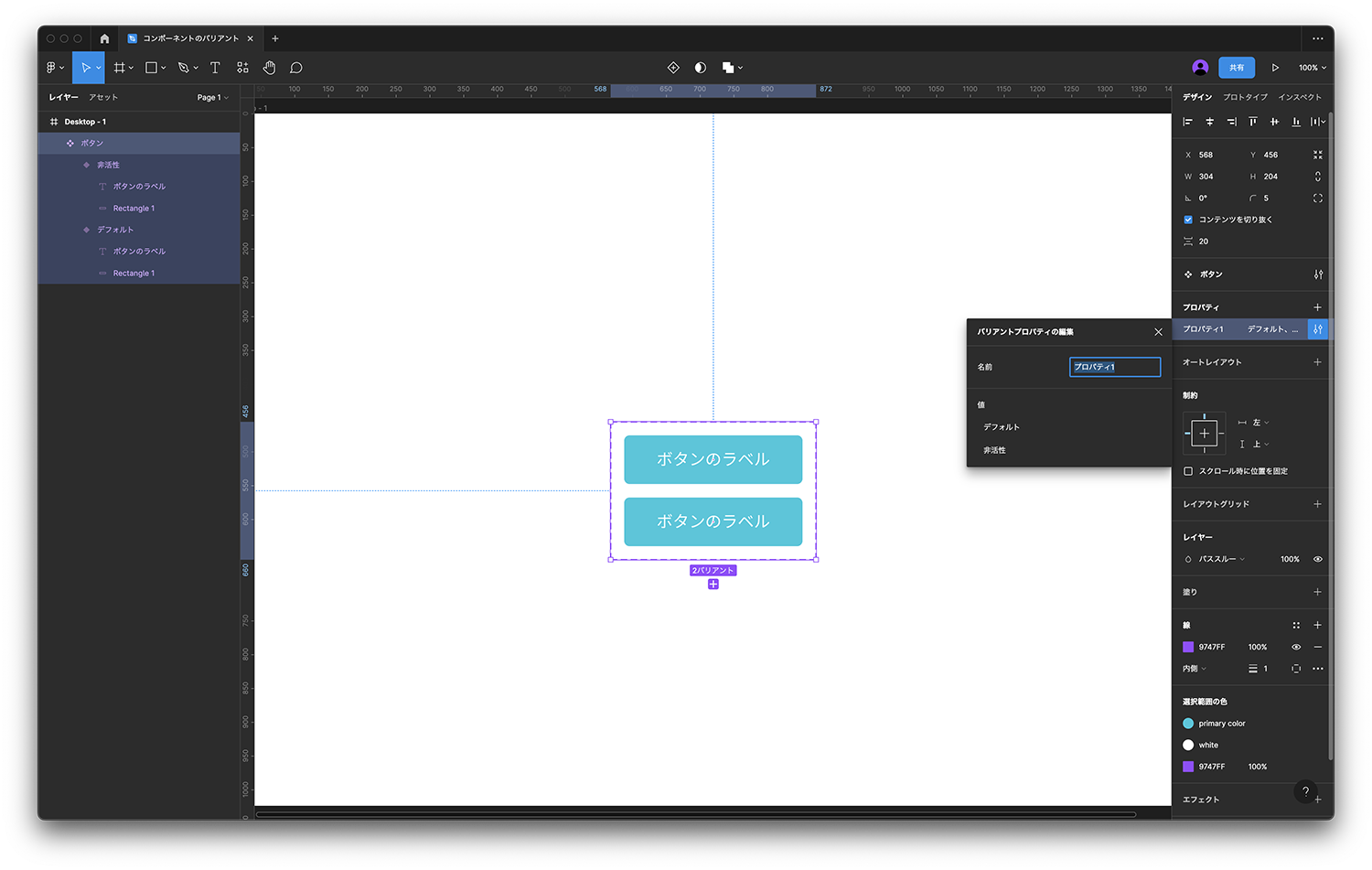
Task: Add オートレイアウト with plus button
Action: pyautogui.click(x=1318, y=362)
